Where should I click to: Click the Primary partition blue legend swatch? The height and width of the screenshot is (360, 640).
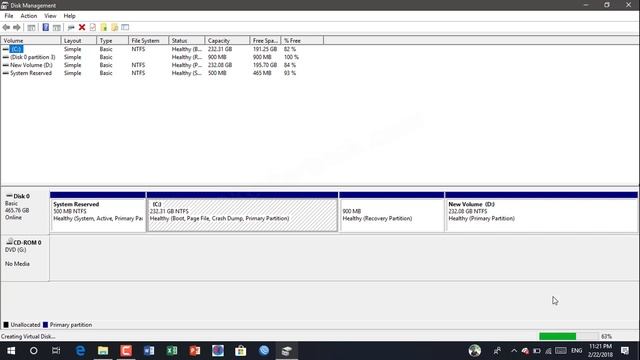(45, 325)
